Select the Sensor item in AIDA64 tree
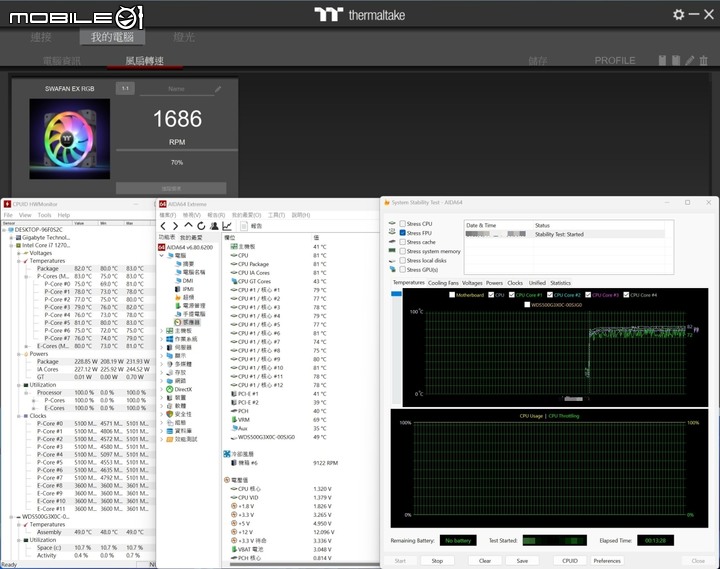 point(188,322)
